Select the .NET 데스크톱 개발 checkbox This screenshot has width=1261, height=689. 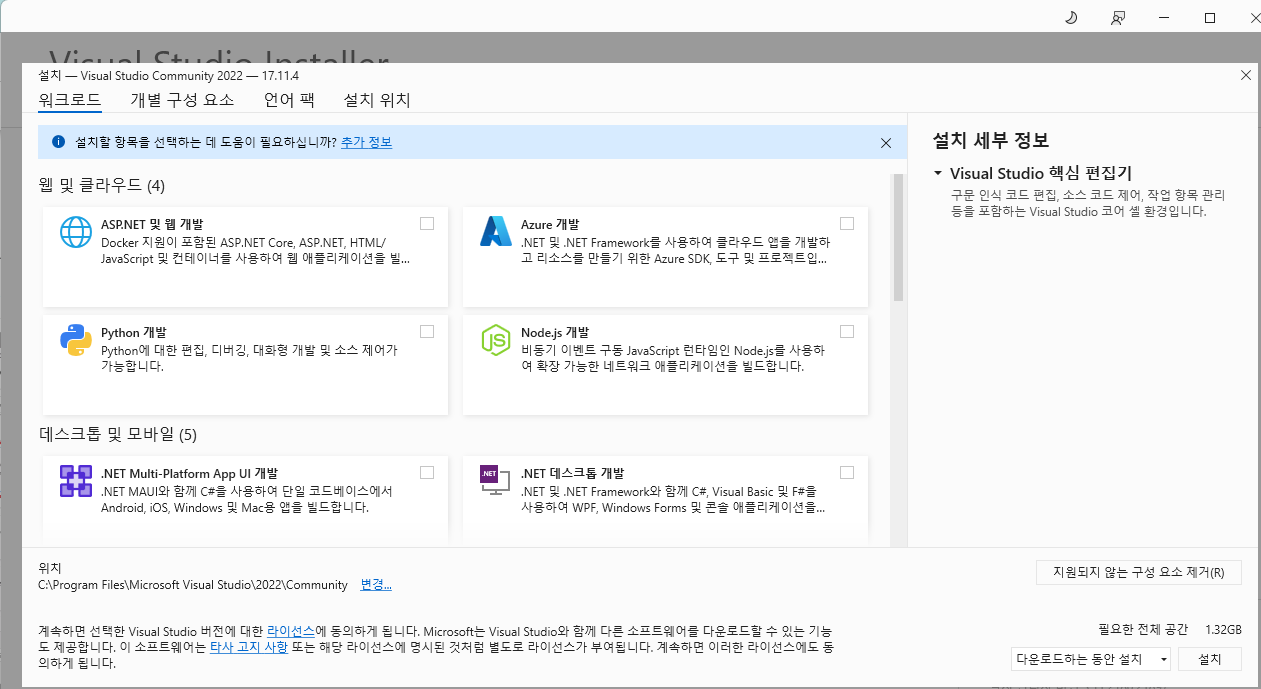[847, 472]
